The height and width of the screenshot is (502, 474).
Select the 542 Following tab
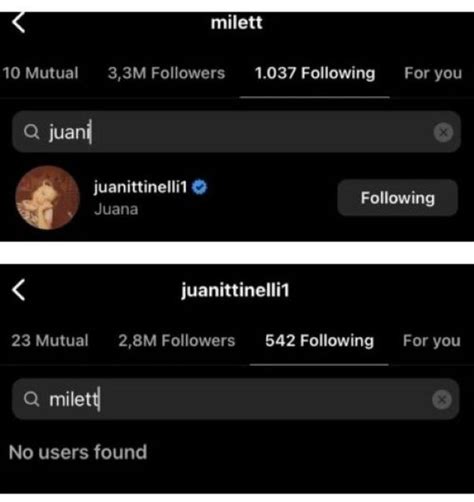coord(319,341)
